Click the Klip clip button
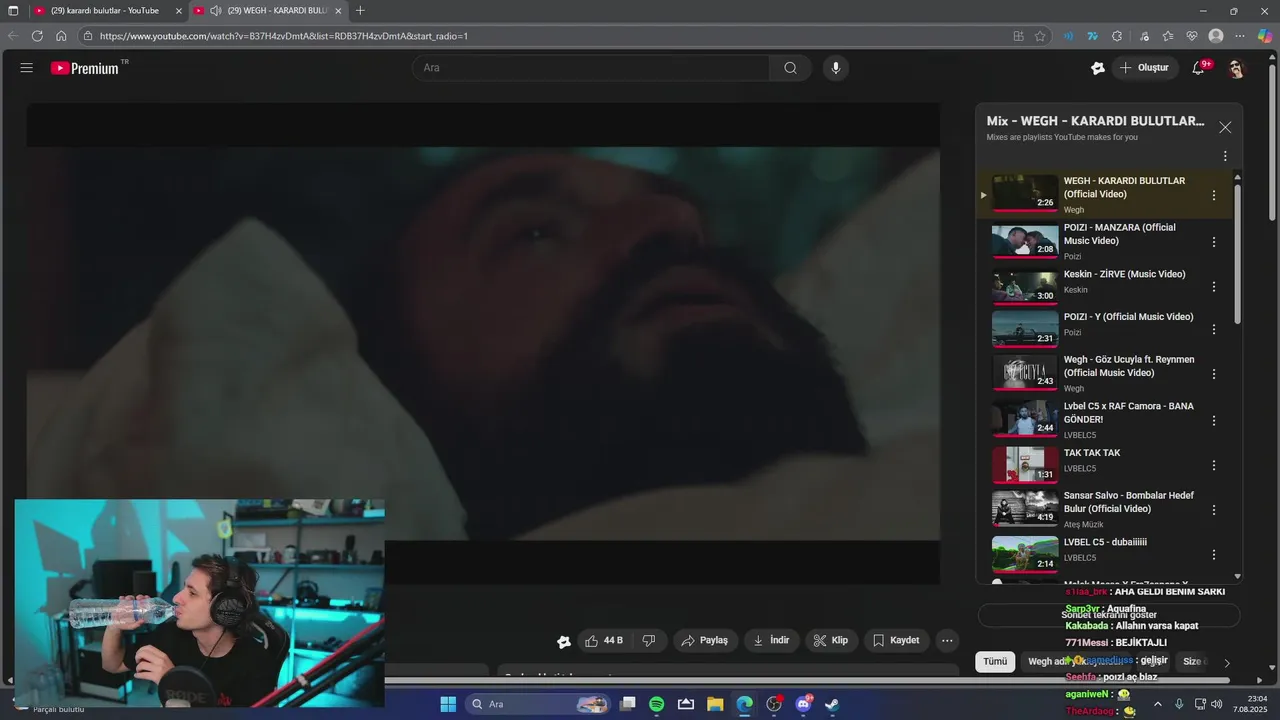Screen dimensions: 1280x720 point(831,640)
